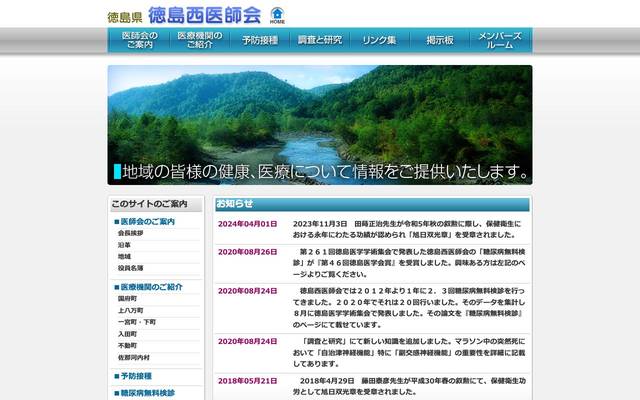Open the 医師会のご案内 top navigation tab
The width and height of the screenshot is (640, 400).
tap(139, 40)
